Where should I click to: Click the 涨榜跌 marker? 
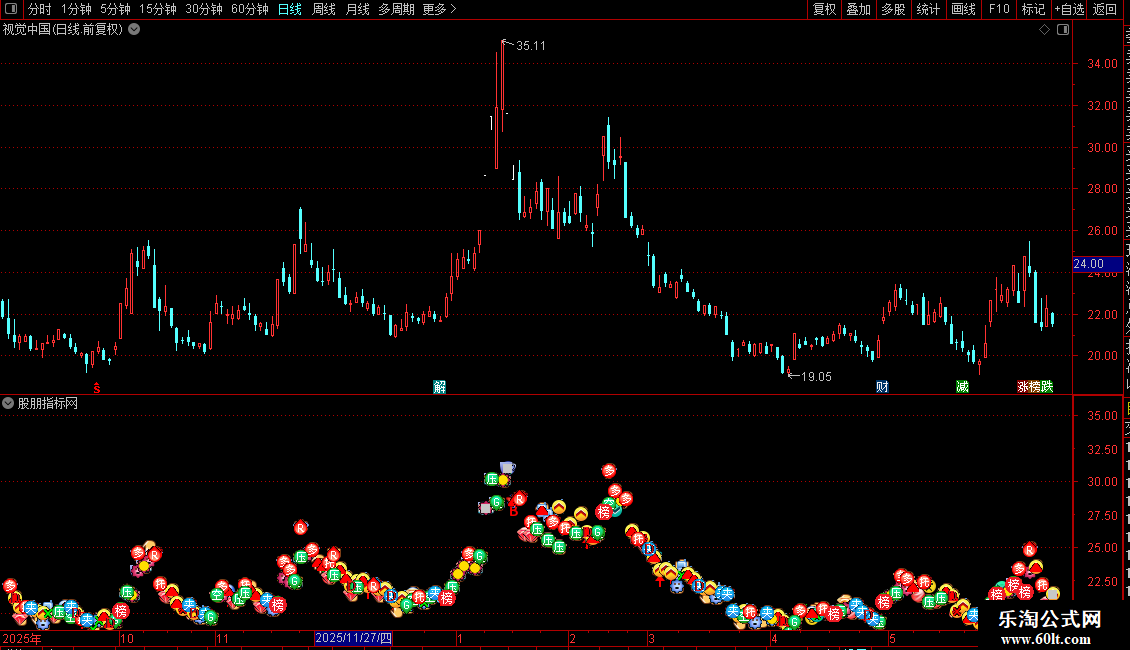(1035, 387)
